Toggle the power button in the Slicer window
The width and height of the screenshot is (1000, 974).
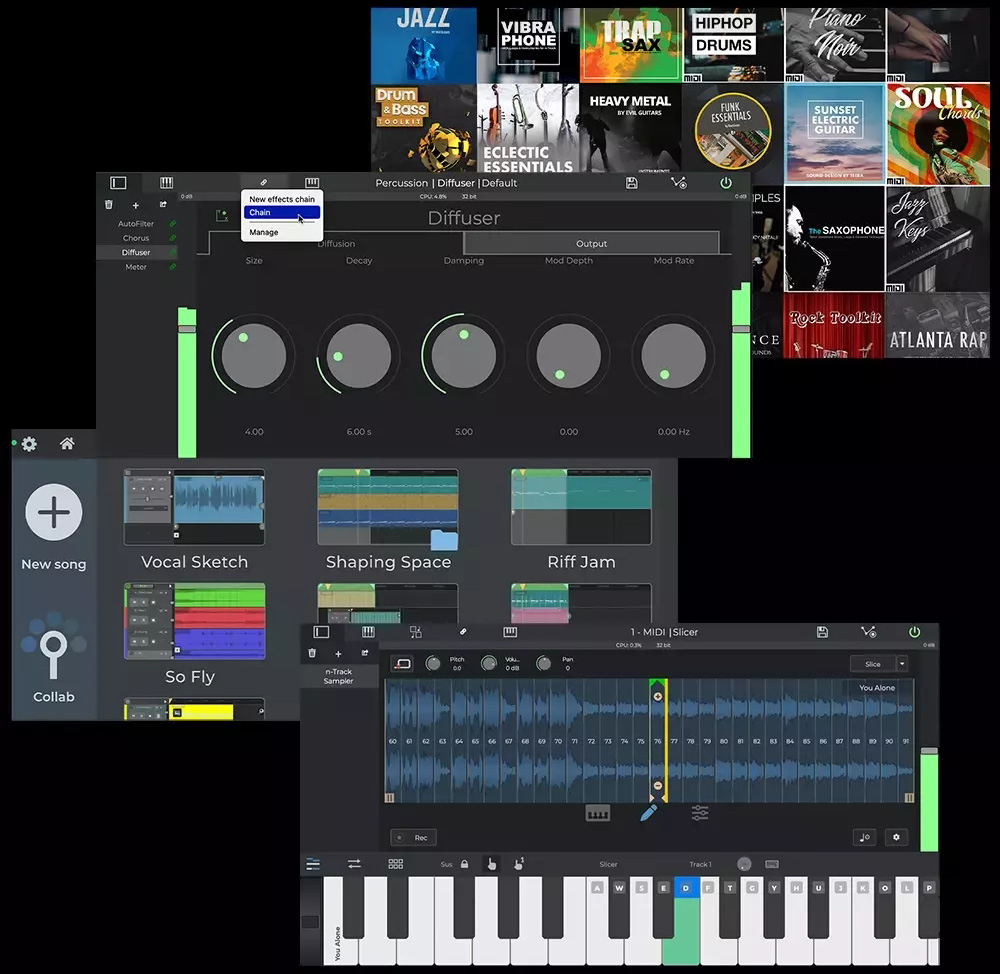[913, 632]
